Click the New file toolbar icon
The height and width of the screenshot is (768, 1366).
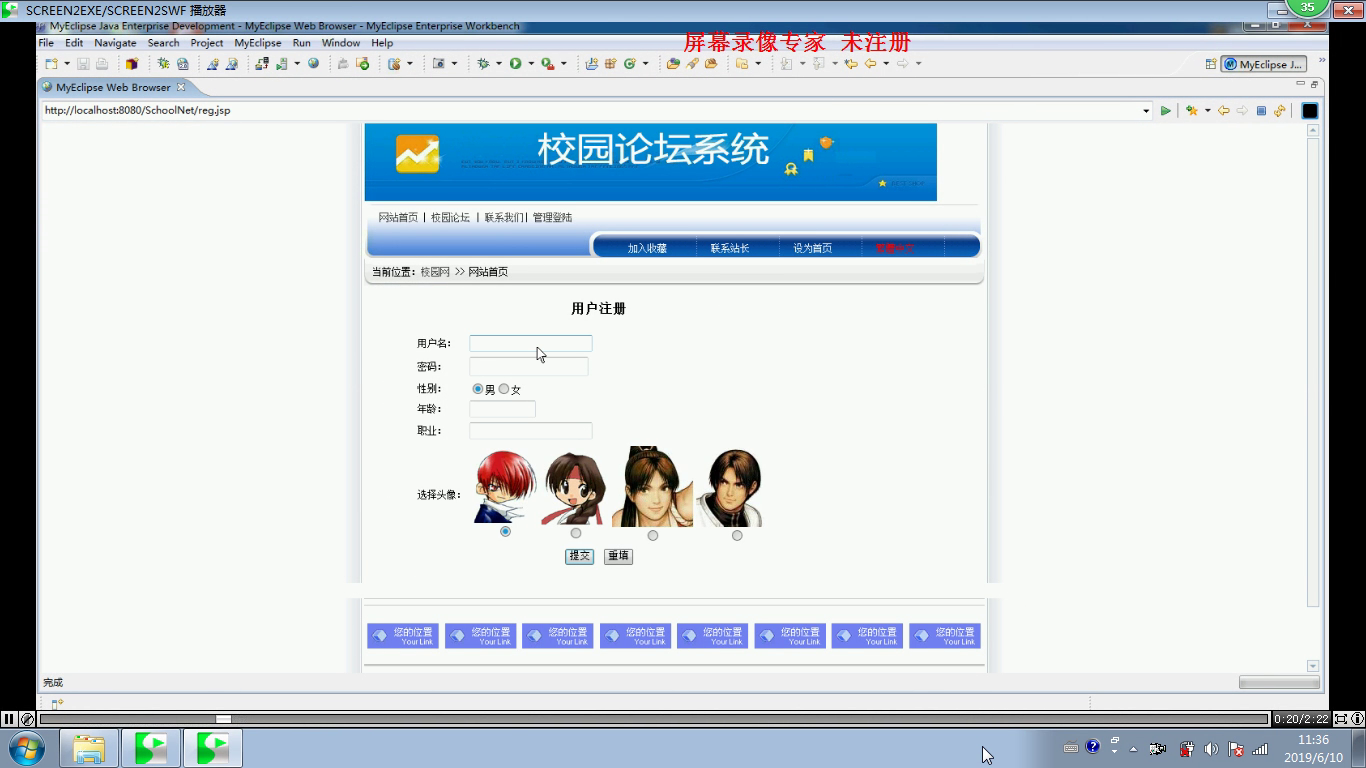(51, 63)
